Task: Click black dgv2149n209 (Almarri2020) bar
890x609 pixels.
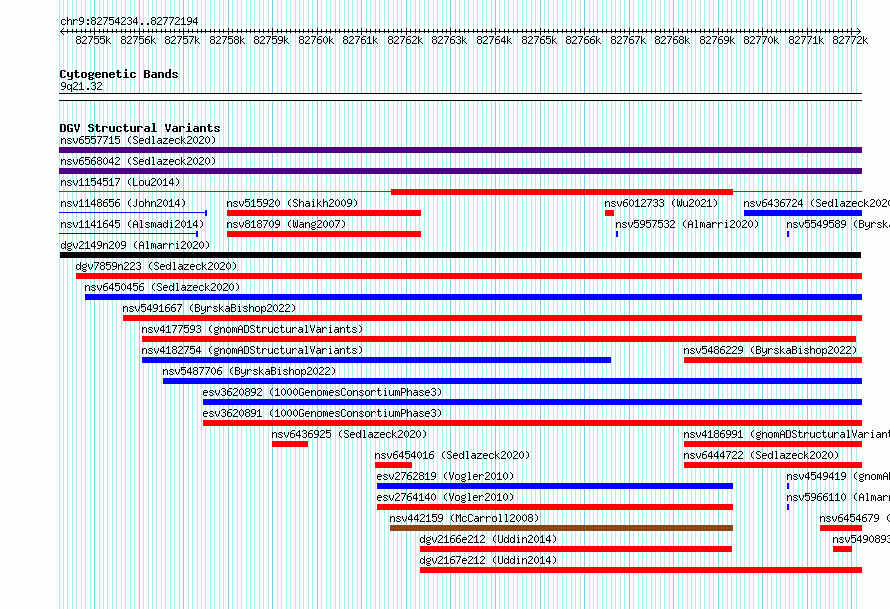Action: click(460, 255)
